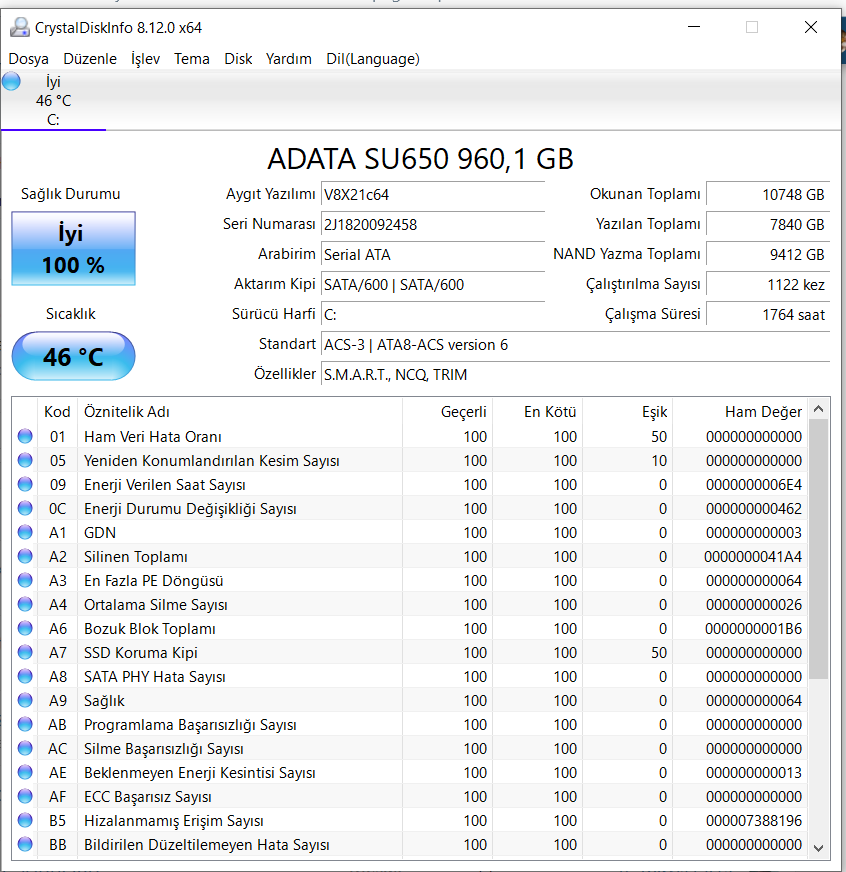This screenshot has width=846, height=872.
Task: Click status orb for Ham Veri Hata Oranı
Action: [25, 436]
